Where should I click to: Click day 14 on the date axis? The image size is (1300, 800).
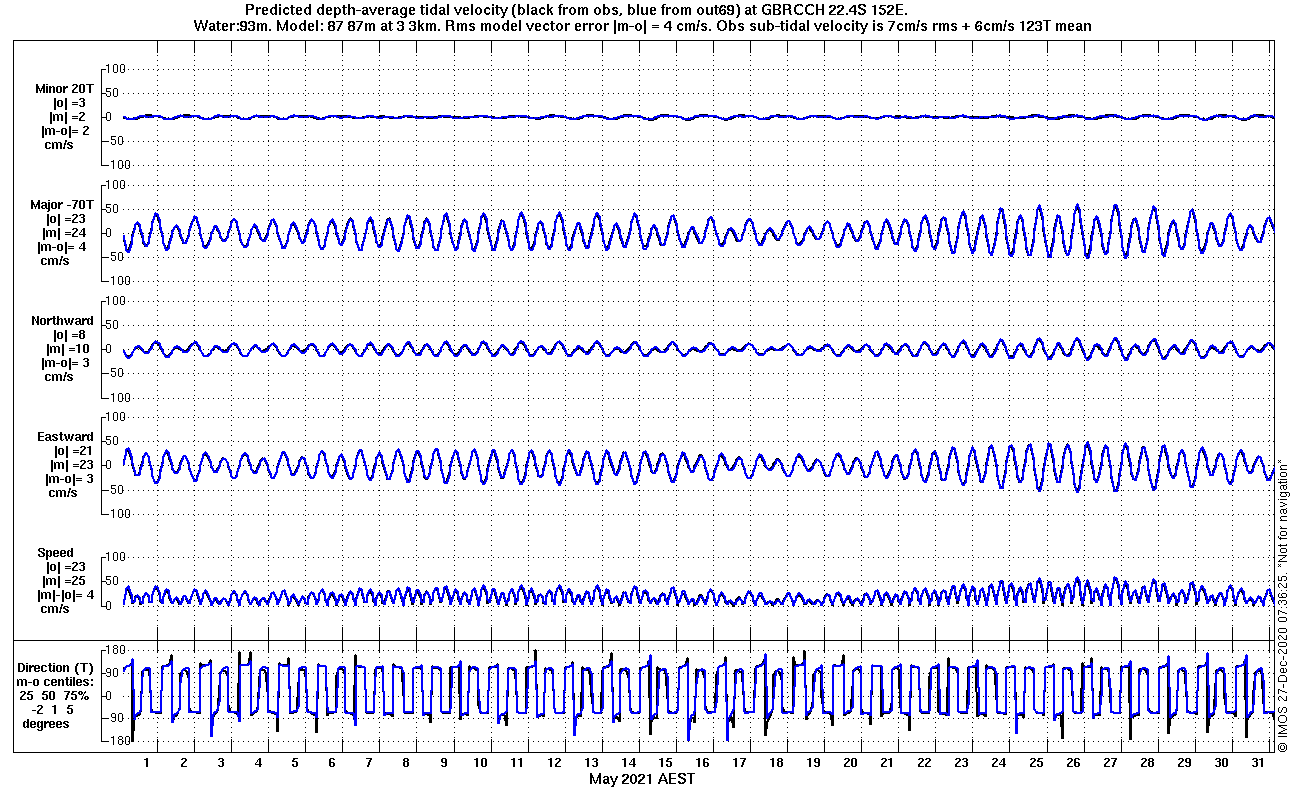click(628, 763)
